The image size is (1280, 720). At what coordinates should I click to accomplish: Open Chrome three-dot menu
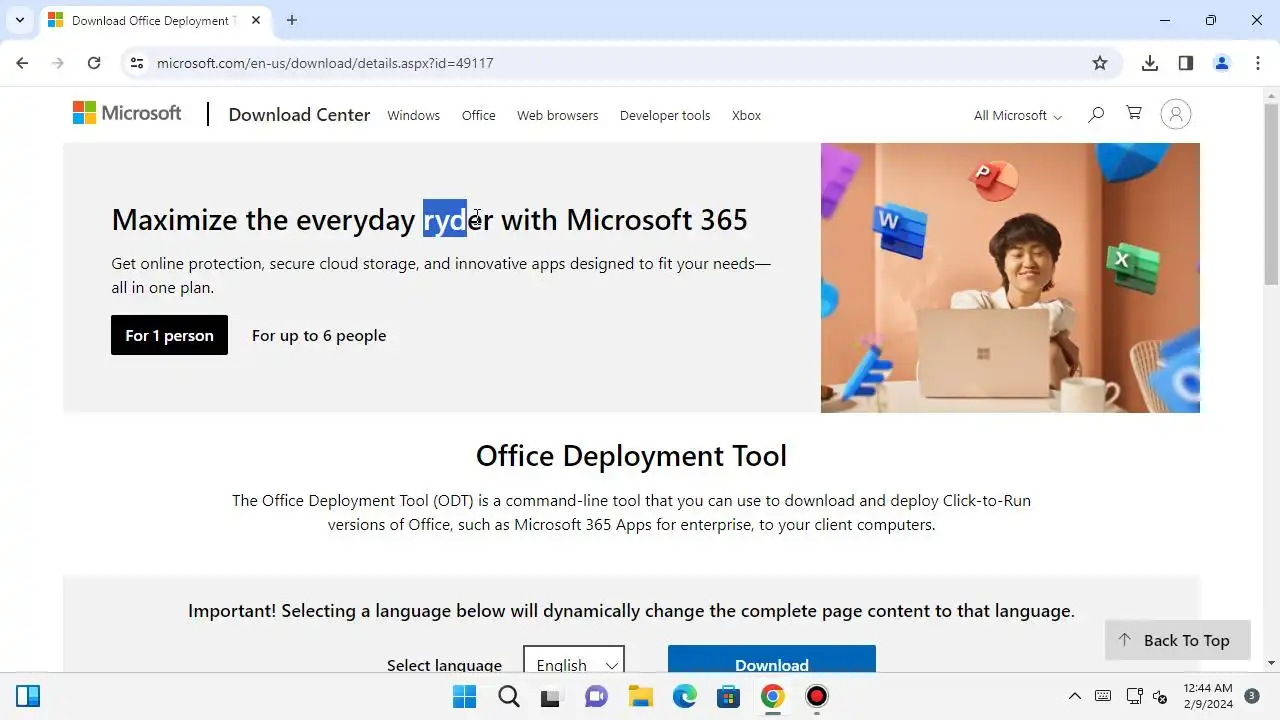coord(1257,63)
